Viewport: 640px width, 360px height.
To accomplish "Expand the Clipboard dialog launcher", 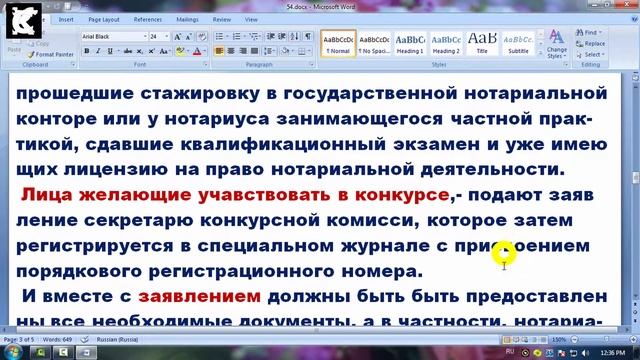I will pyautogui.click(x=73, y=64).
